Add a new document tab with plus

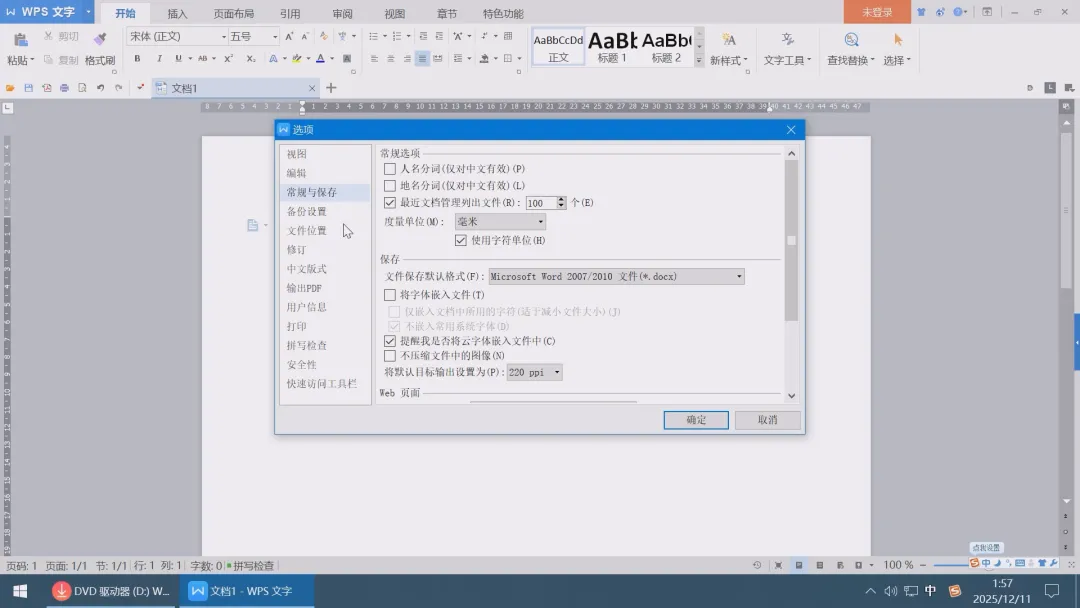[331, 88]
